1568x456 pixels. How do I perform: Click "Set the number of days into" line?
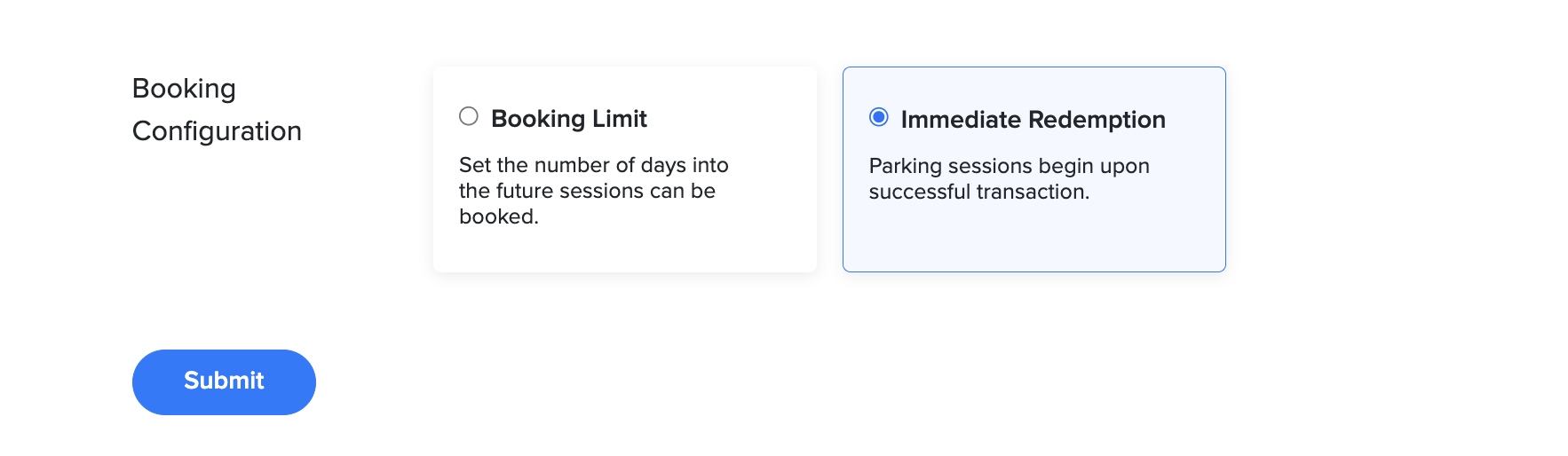coord(593,165)
